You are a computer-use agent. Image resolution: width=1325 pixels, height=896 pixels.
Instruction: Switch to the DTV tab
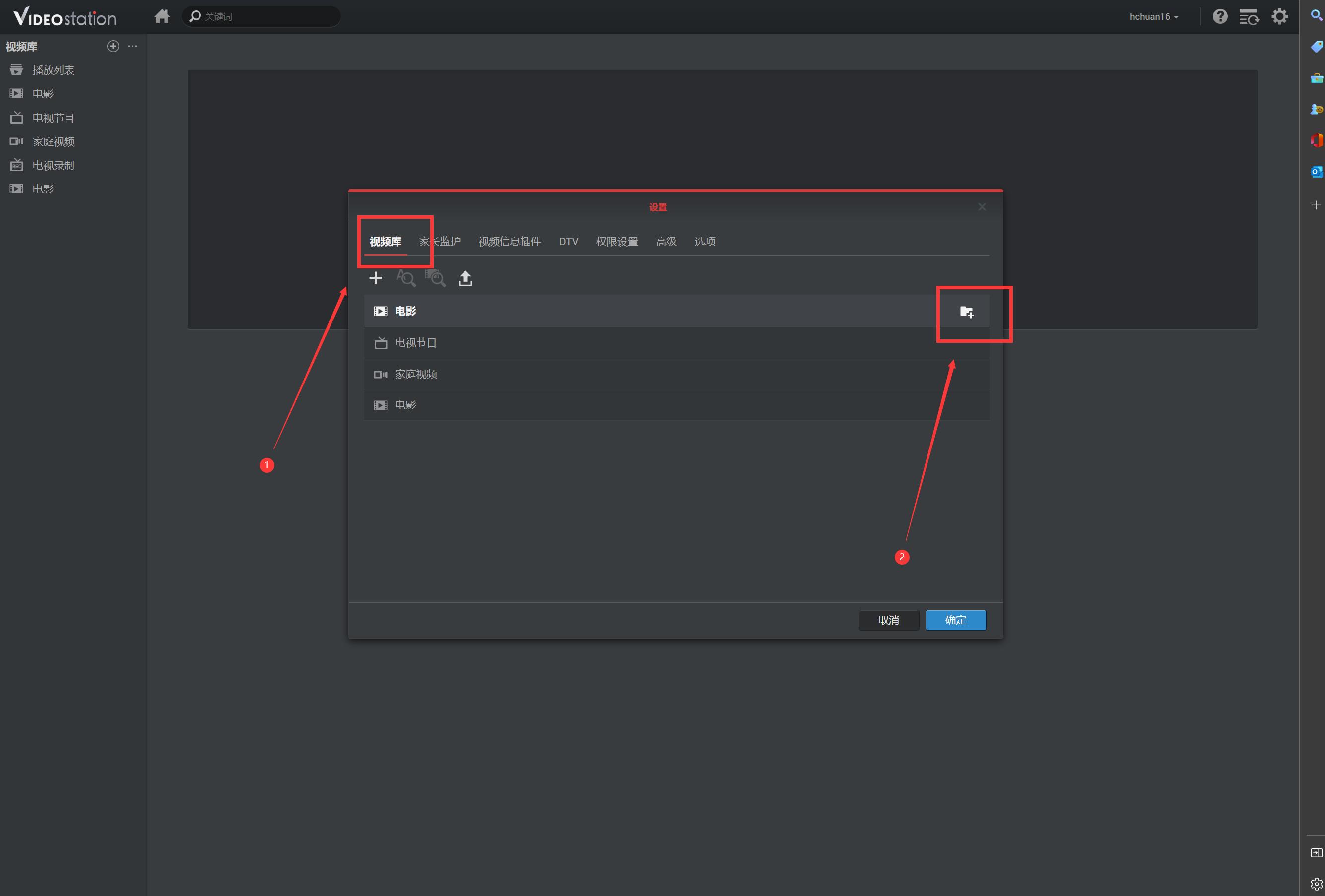(x=568, y=242)
